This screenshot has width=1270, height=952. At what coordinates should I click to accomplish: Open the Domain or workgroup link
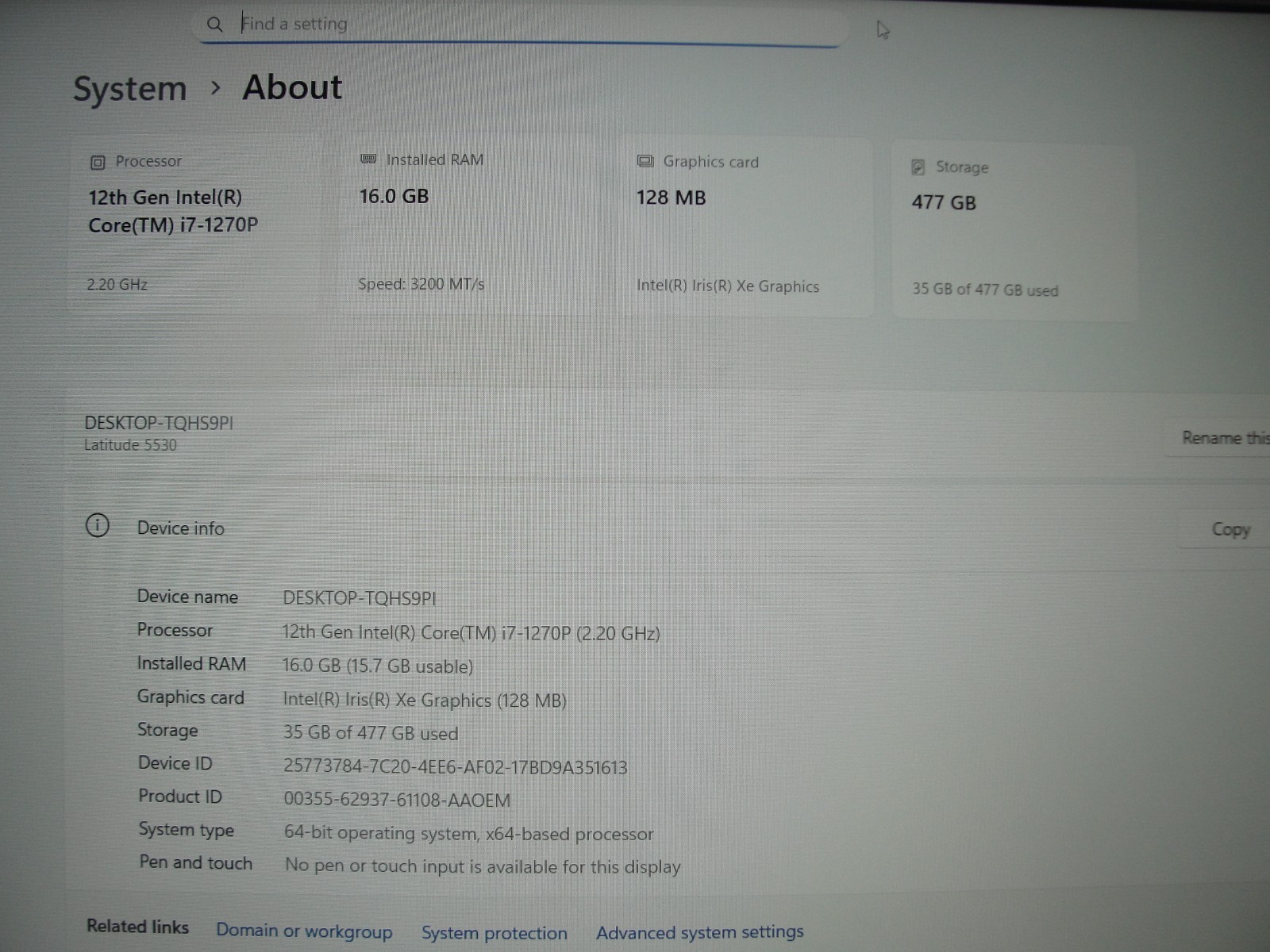pyautogui.click(x=304, y=931)
